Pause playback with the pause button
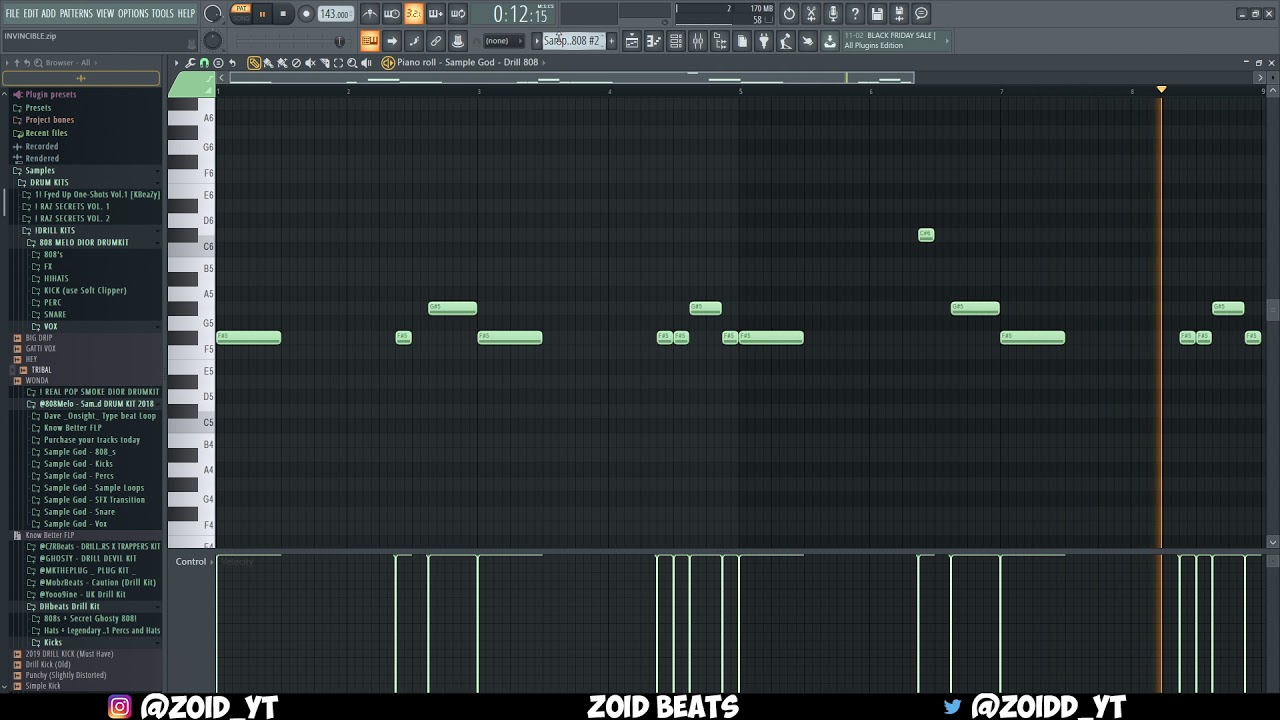 coord(262,14)
